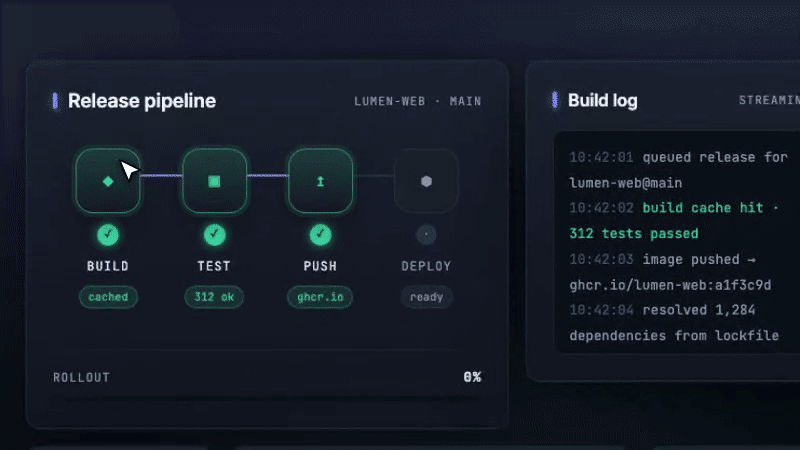
Task: Click the 'cached' status badge
Action: tap(108, 297)
